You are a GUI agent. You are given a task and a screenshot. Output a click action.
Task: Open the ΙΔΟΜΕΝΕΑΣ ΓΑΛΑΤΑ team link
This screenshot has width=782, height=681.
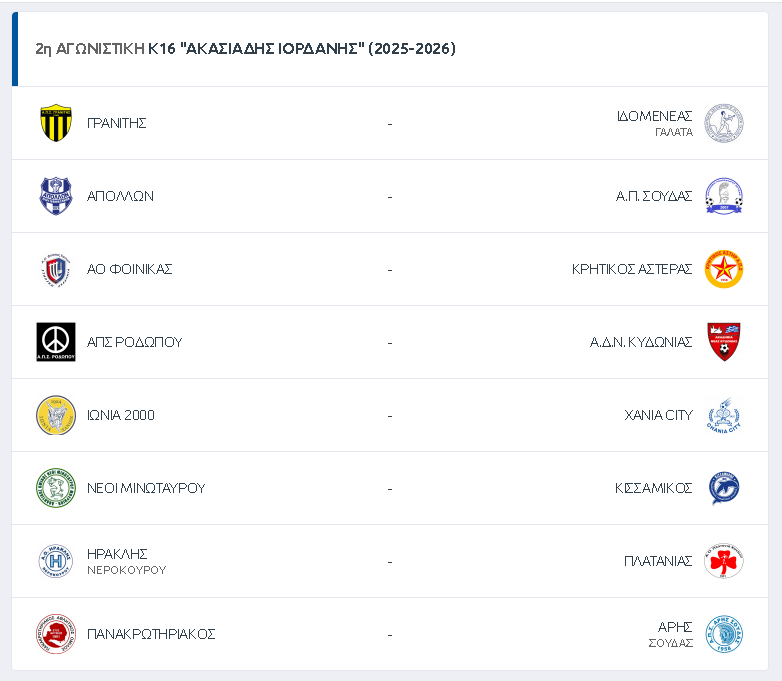[655, 123]
